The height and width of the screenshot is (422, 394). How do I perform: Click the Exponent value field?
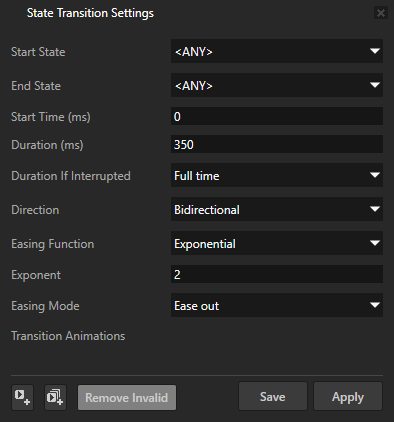[x=277, y=274]
